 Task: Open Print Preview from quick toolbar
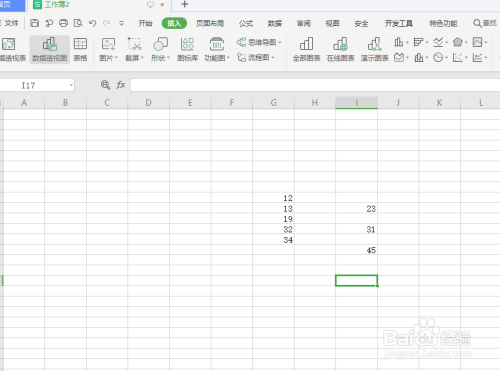[78, 23]
